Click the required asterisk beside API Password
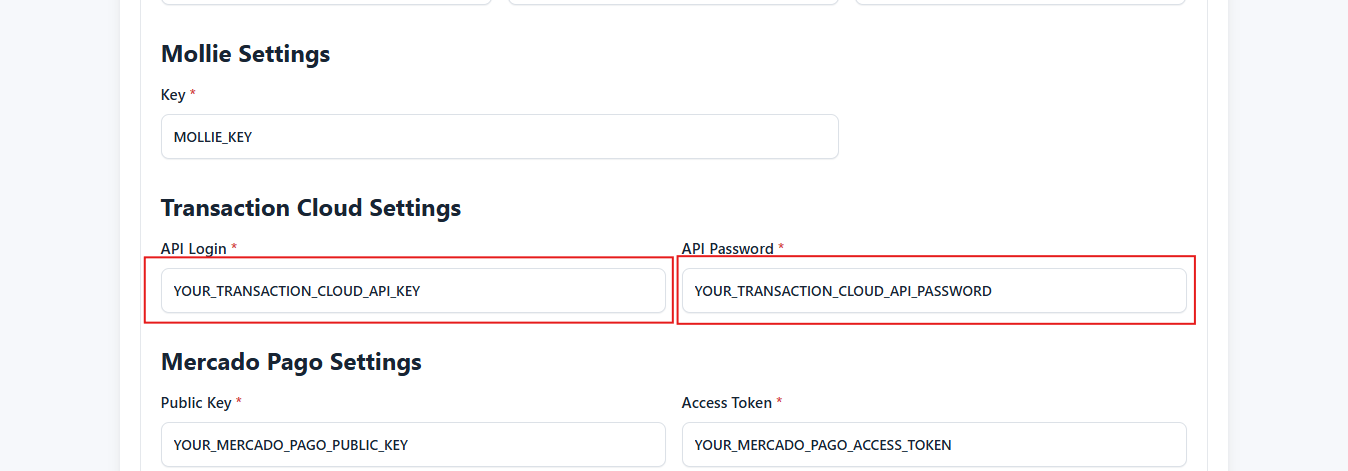1348x471 pixels. click(x=781, y=248)
